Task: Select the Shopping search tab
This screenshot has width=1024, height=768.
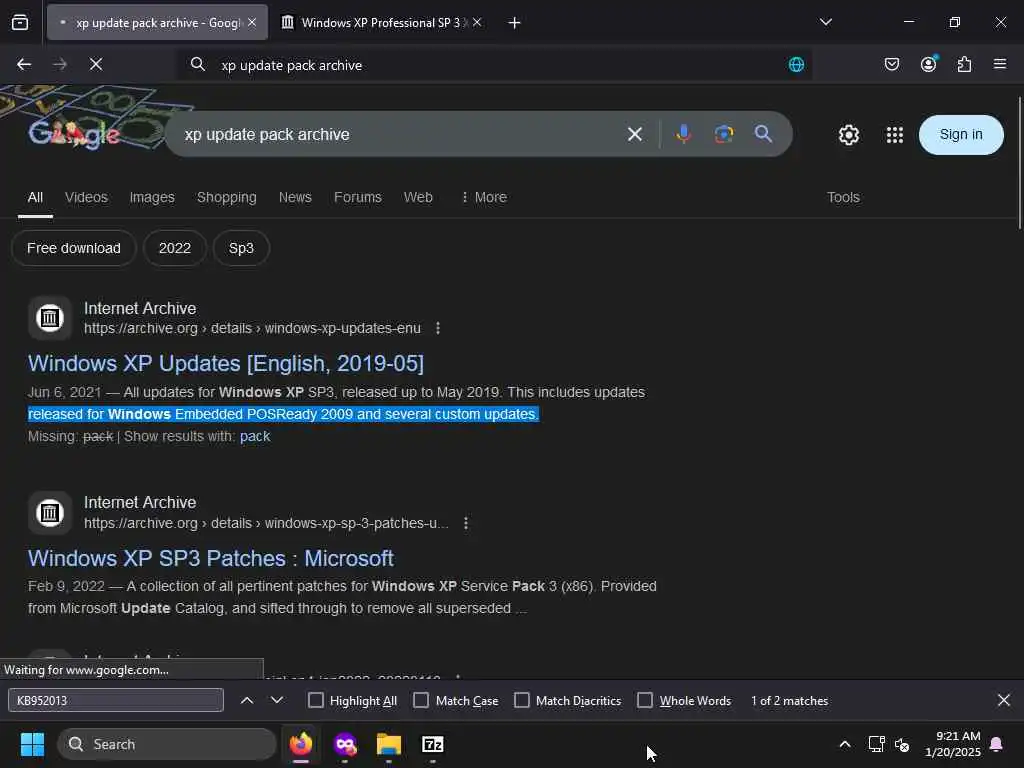Action: pyautogui.click(x=227, y=197)
